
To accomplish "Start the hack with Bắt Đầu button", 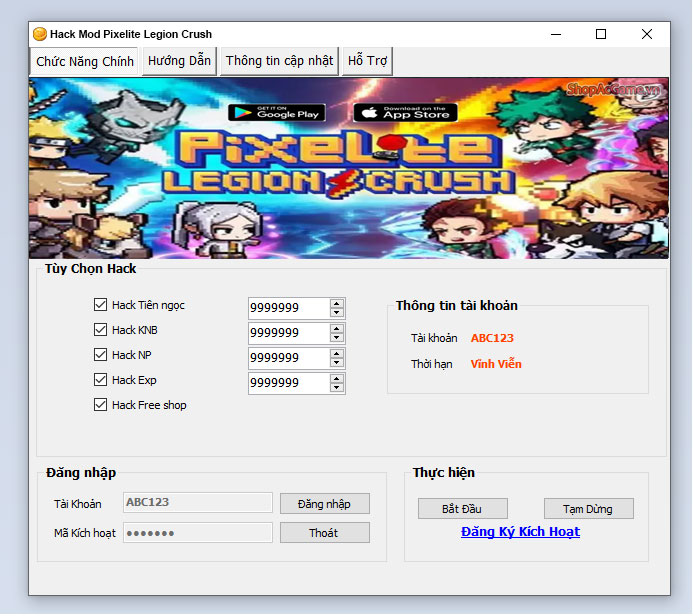I will click(463, 509).
